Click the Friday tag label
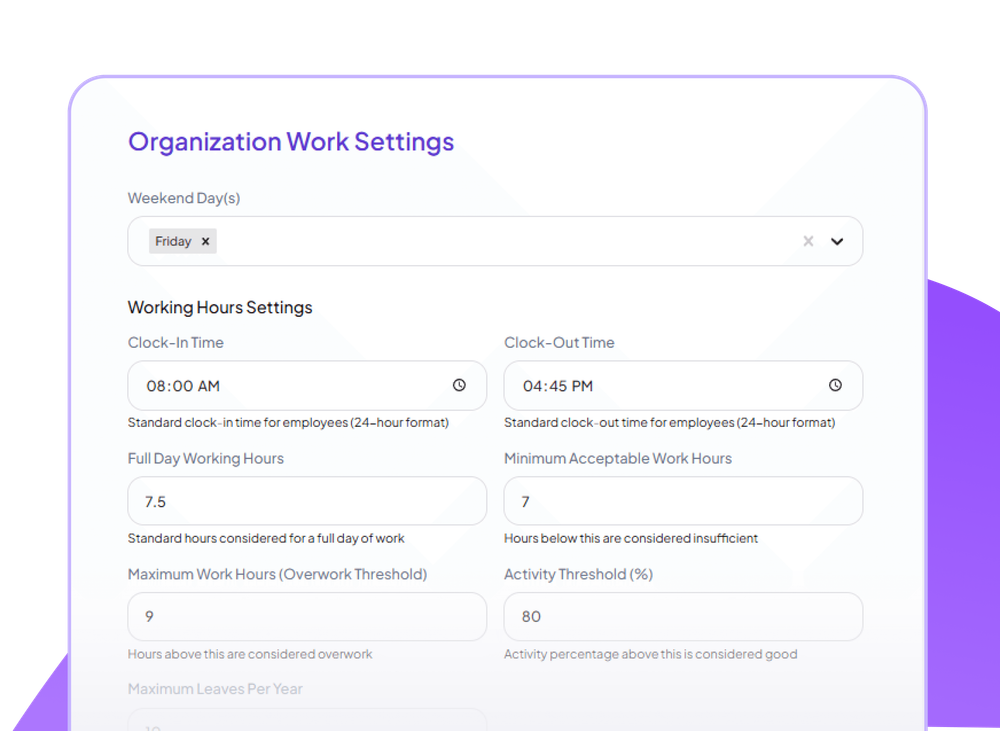Image resolution: width=1000 pixels, height=731 pixels. tap(173, 241)
